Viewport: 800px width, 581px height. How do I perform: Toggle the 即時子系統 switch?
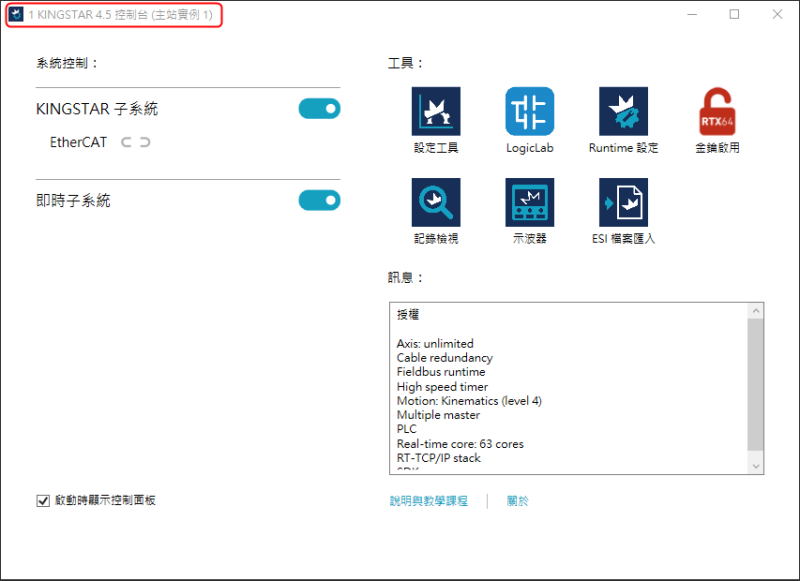click(319, 200)
